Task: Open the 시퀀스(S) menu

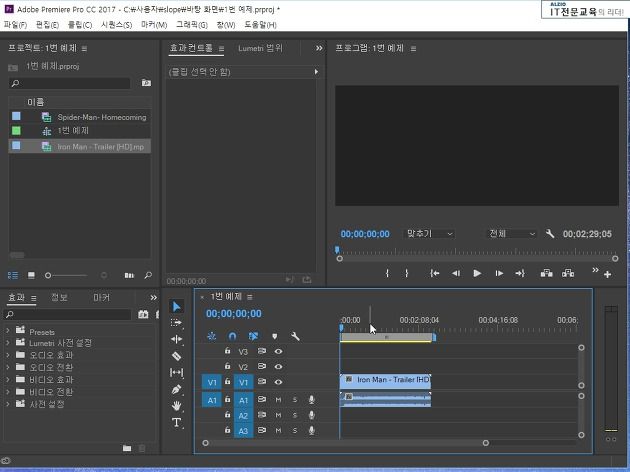Action: 116,25
